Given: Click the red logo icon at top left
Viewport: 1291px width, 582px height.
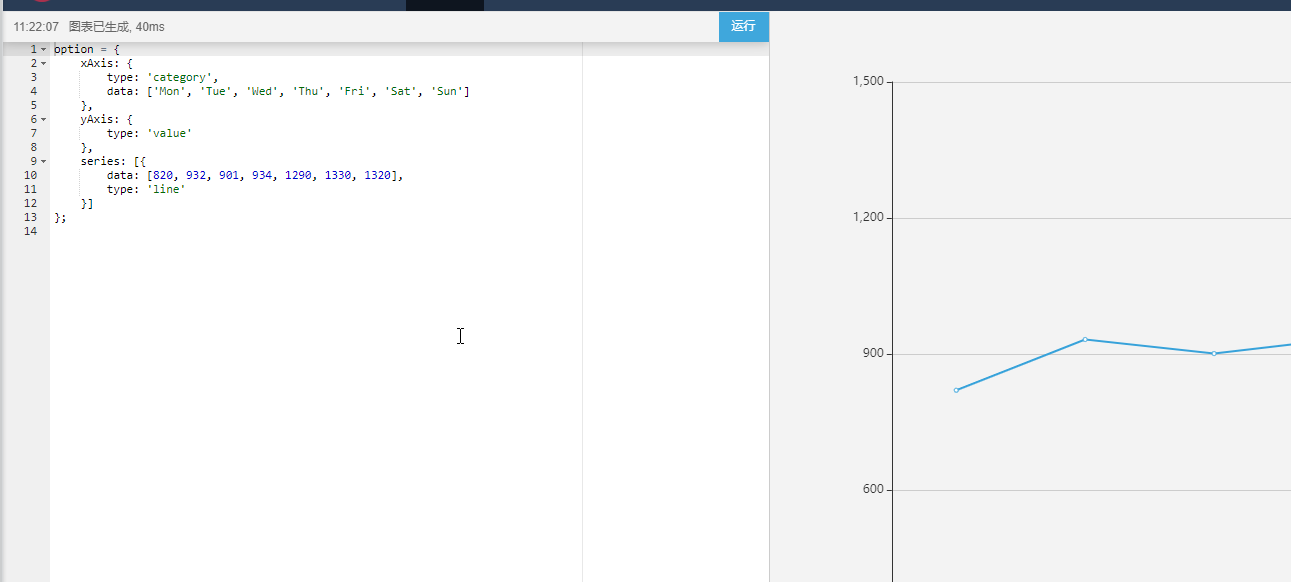Looking at the screenshot, I should click(42, 3).
